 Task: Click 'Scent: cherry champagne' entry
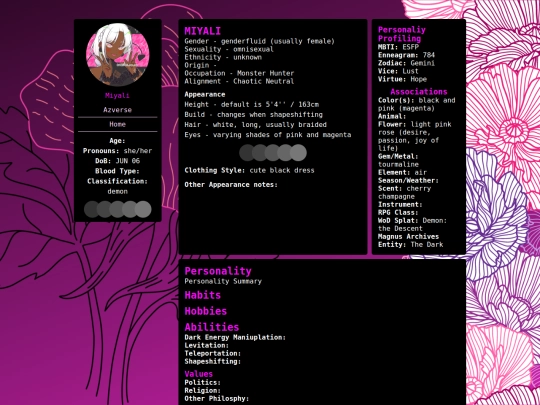tap(405, 193)
